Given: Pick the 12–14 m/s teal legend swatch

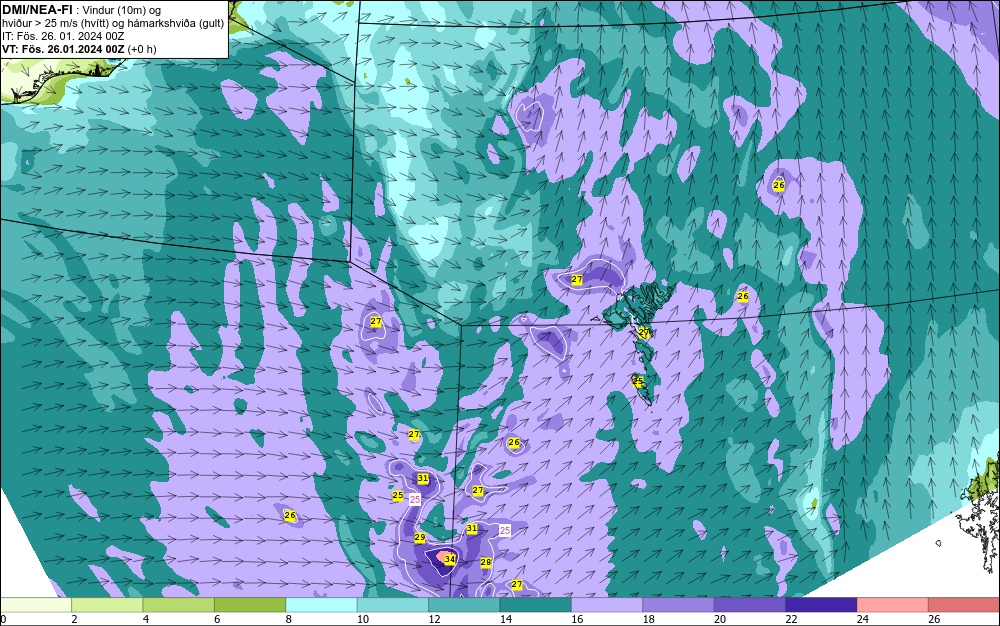Looking at the screenshot, I should [x=464, y=605].
